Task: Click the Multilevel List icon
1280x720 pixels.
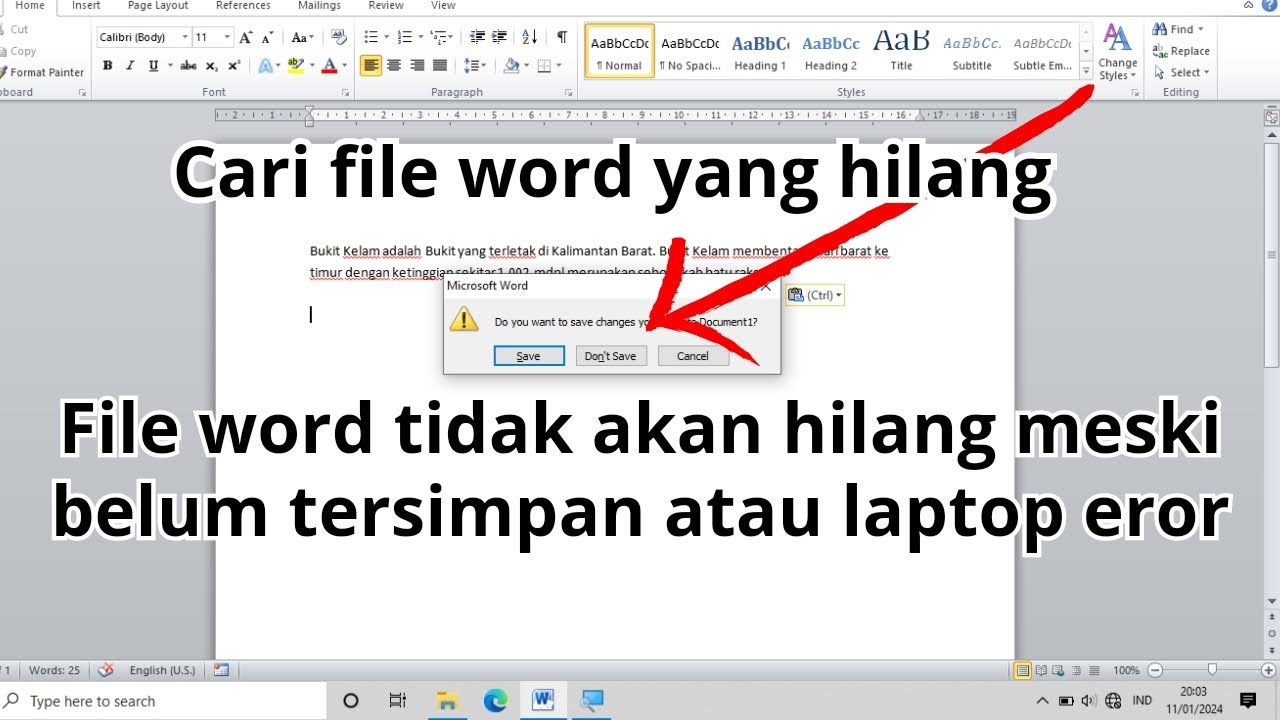Action: tap(441, 37)
